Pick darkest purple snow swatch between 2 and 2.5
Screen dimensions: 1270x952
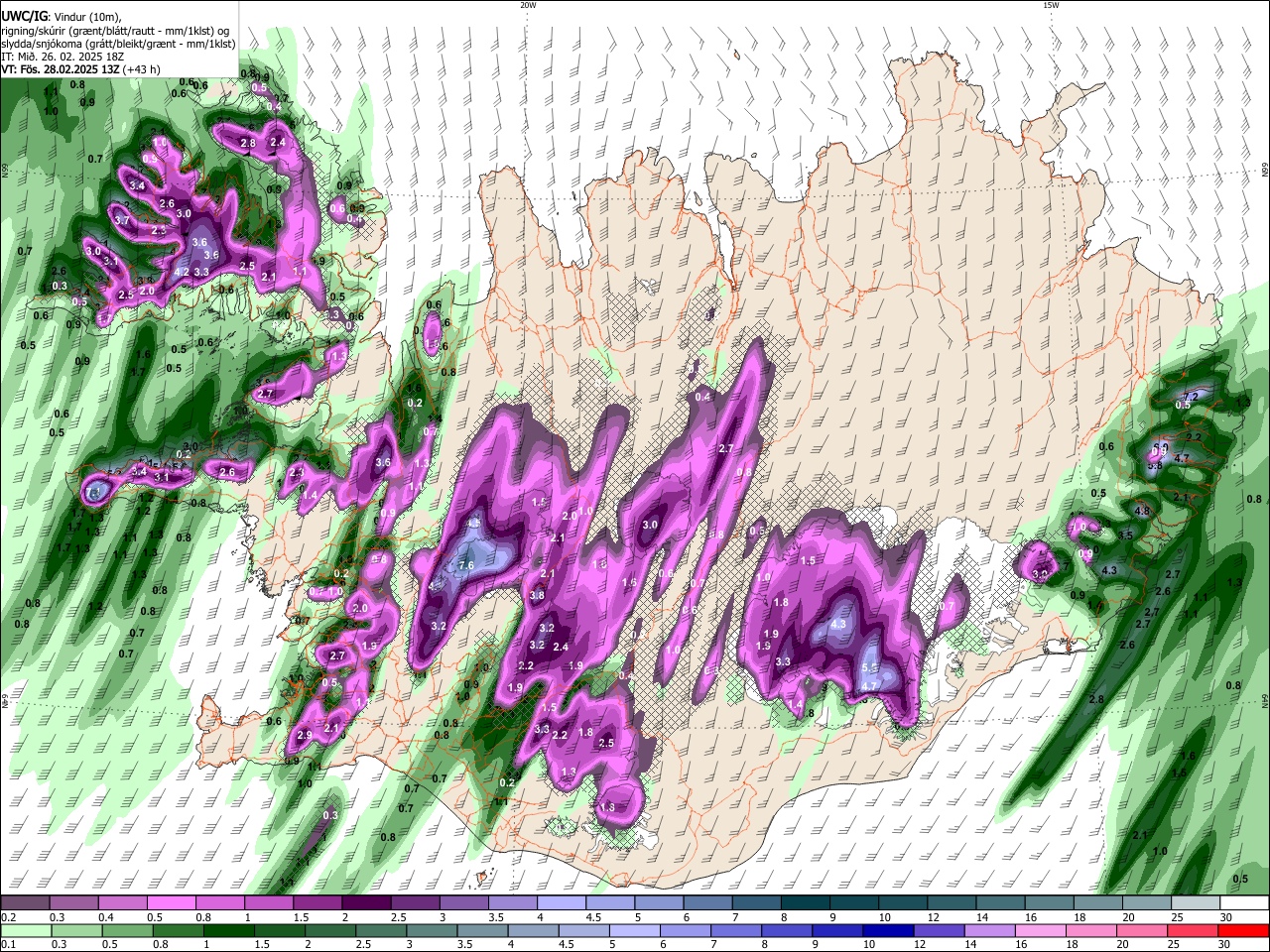coord(365,903)
